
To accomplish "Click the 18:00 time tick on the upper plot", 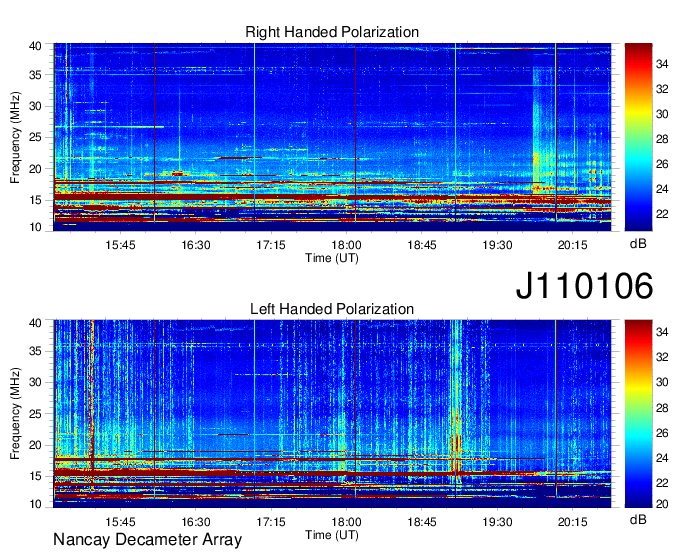I will pos(347,245).
